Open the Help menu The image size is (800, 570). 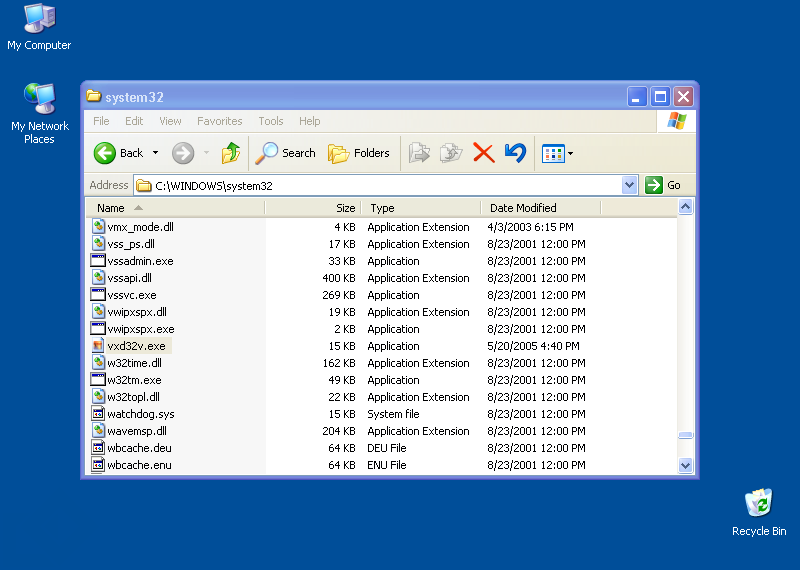click(309, 121)
